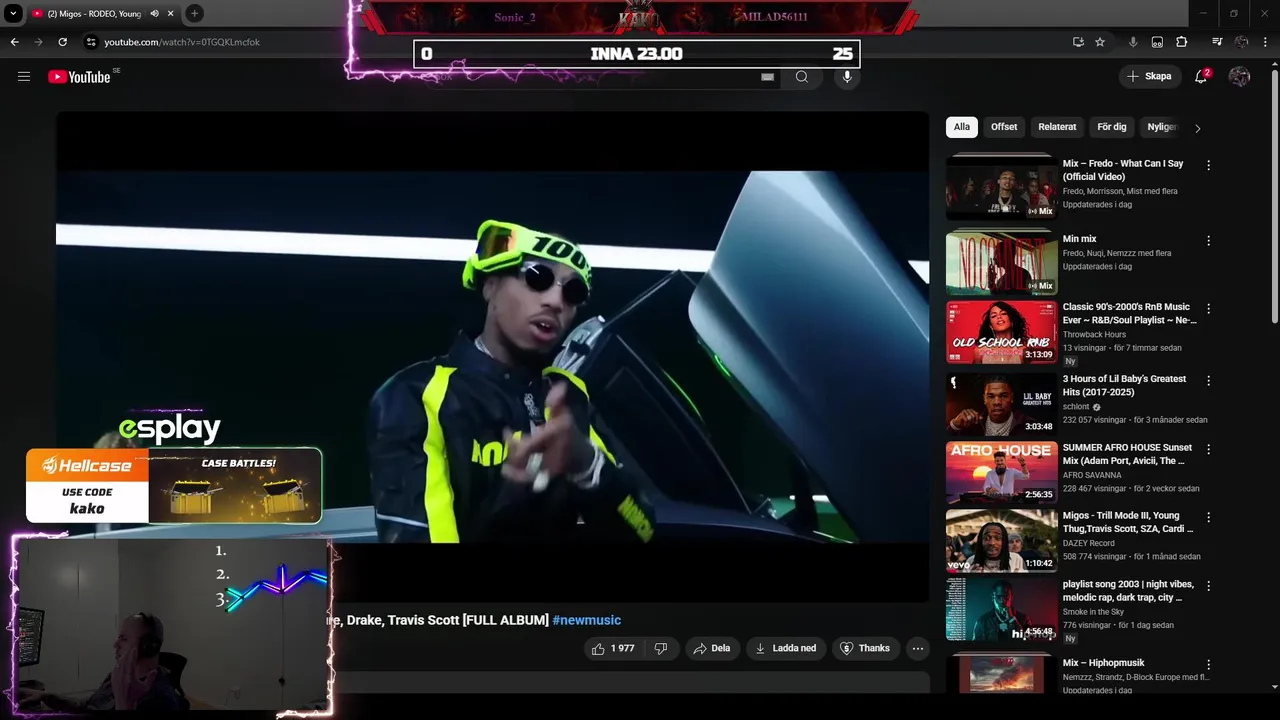This screenshot has height=720, width=1280.
Task: Open the Min mix playlist thumbnail
Action: 1001,262
